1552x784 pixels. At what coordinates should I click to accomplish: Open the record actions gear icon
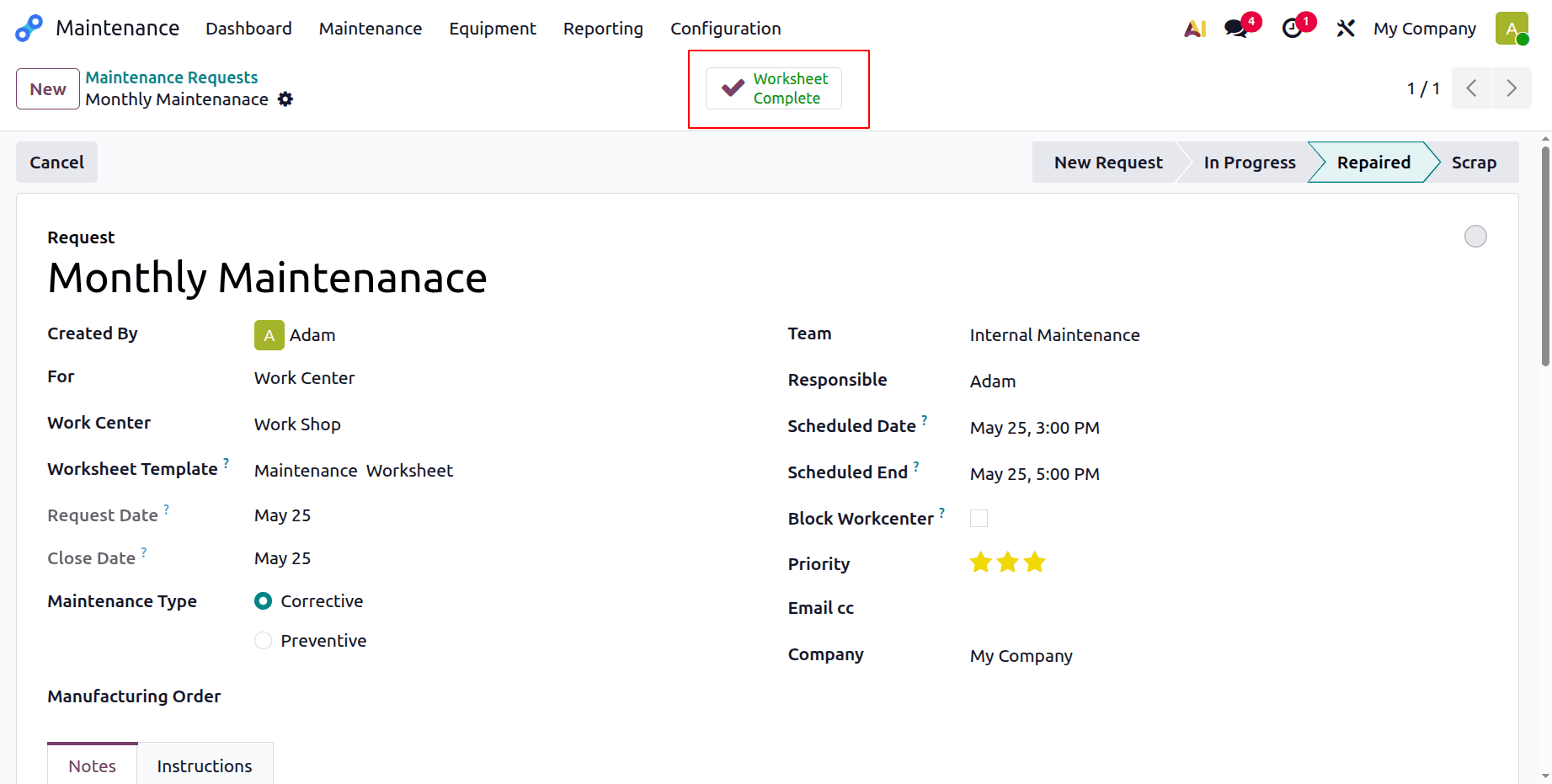pos(285,99)
